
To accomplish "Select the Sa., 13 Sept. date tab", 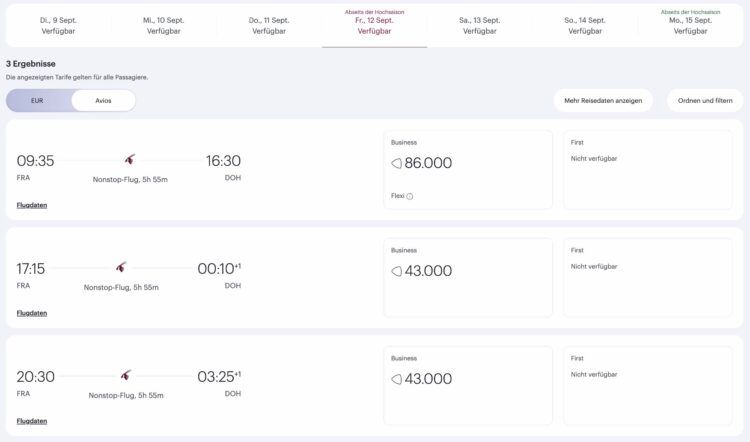I will (480, 25).
